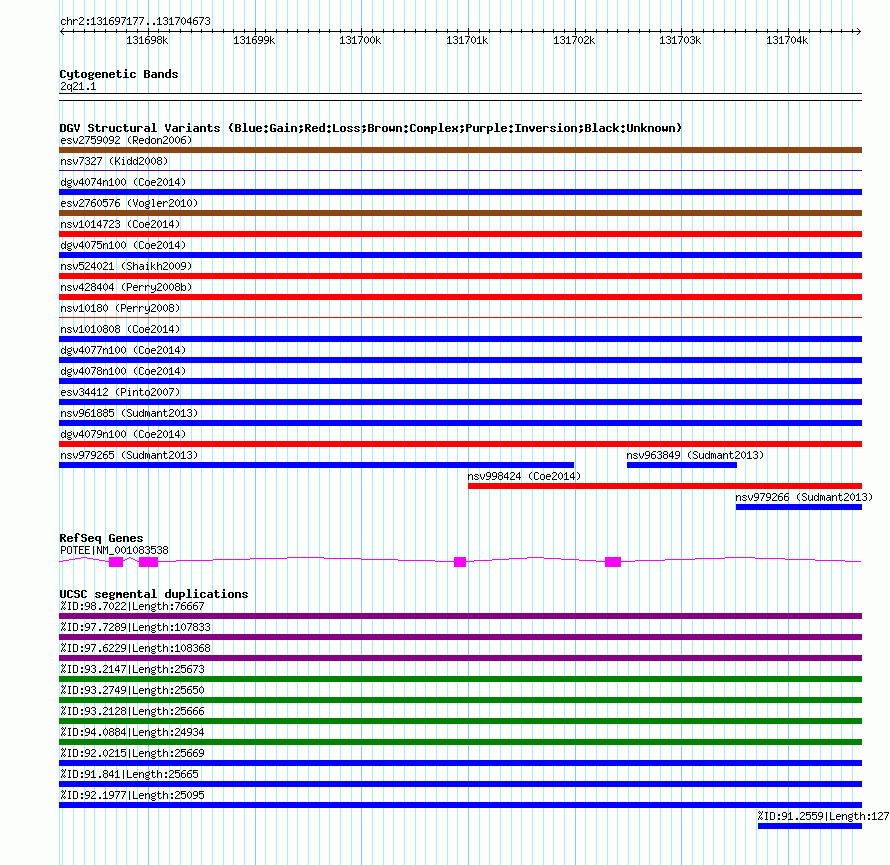This screenshot has height=865, width=890.
Task: Click the green bar under %ID:94.0884
Action: [460, 742]
